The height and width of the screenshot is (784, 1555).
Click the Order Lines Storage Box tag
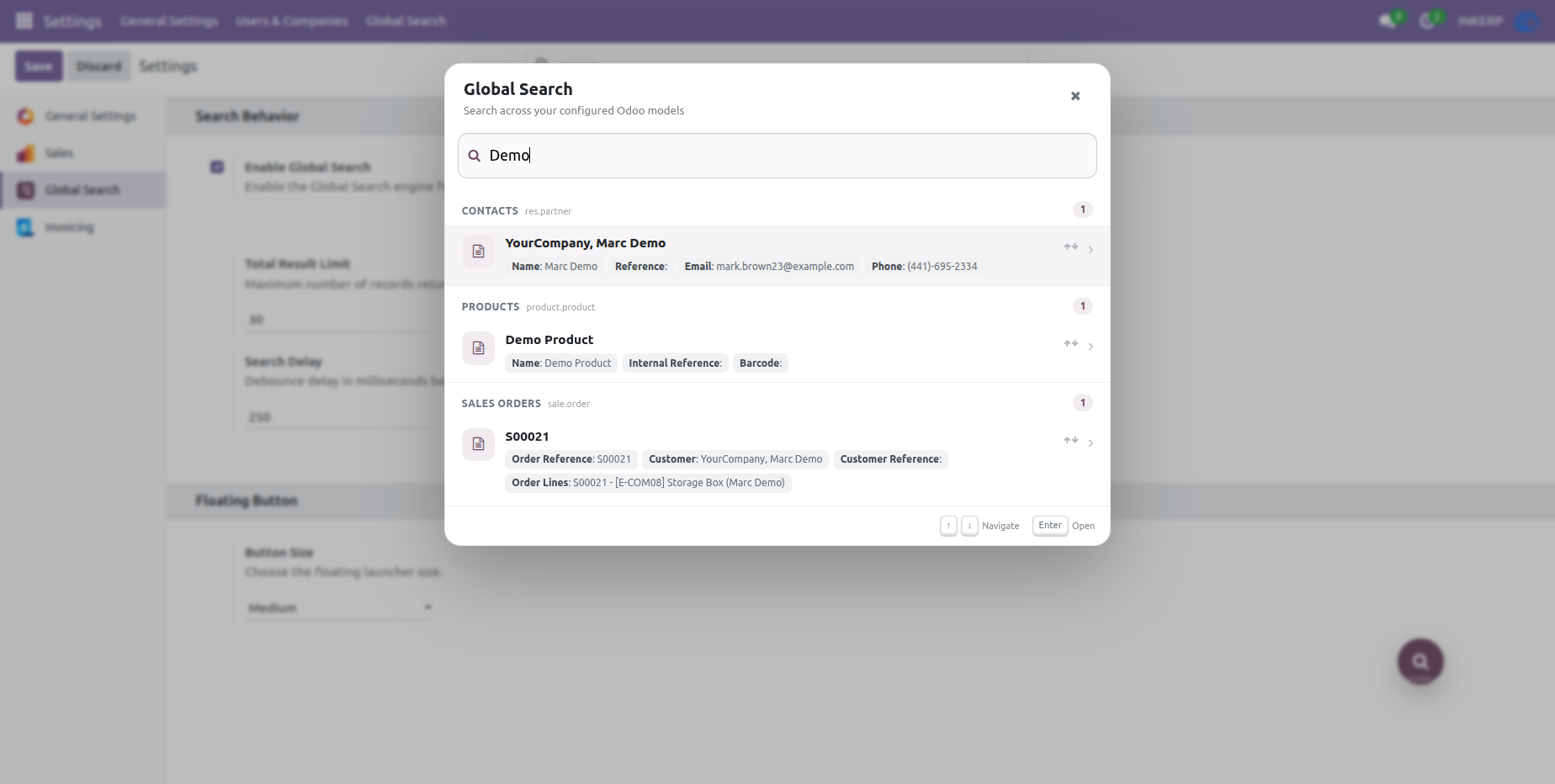point(648,483)
